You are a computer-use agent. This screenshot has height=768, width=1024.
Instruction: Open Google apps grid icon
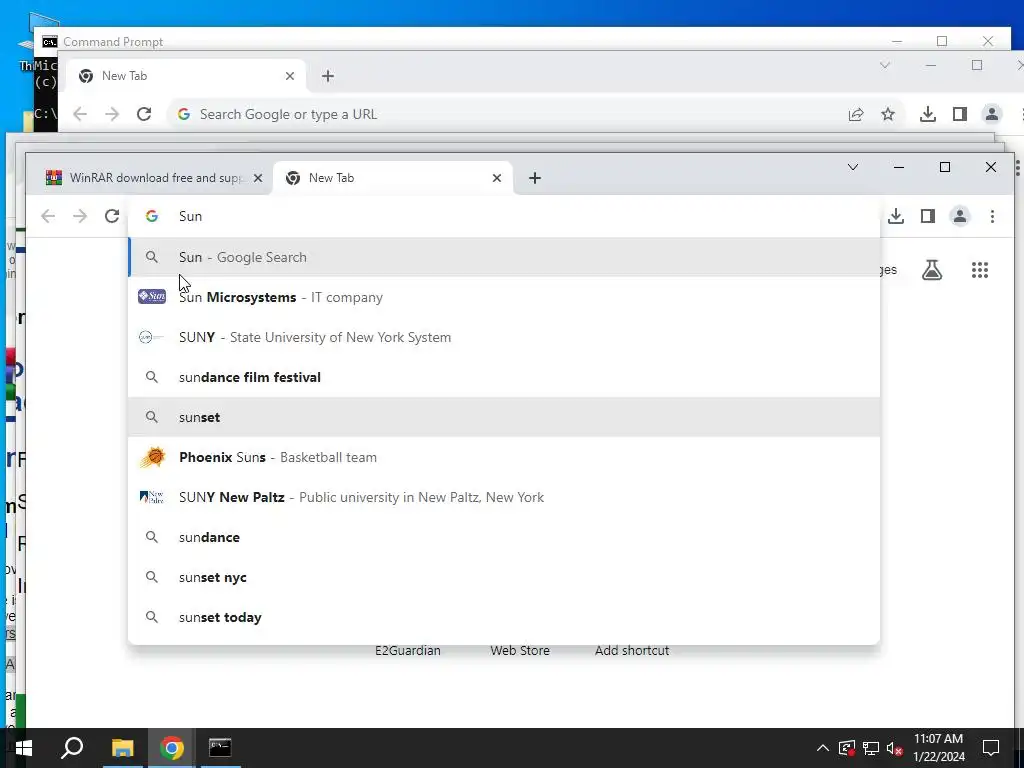click(x=980, y=270)
